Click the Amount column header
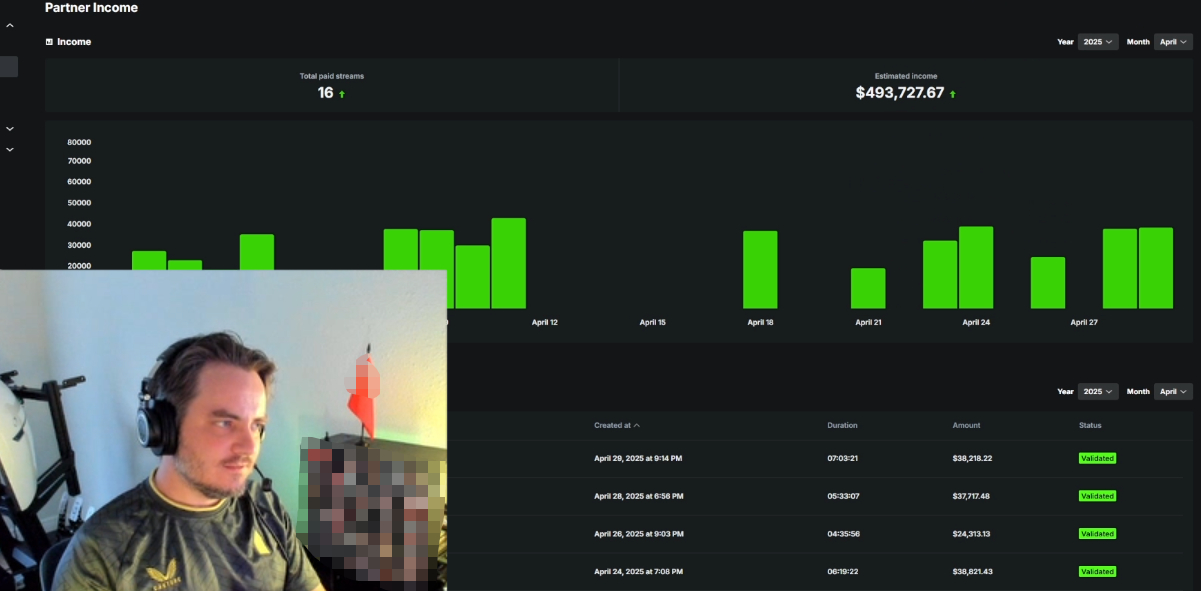 [x=966, y=425]
